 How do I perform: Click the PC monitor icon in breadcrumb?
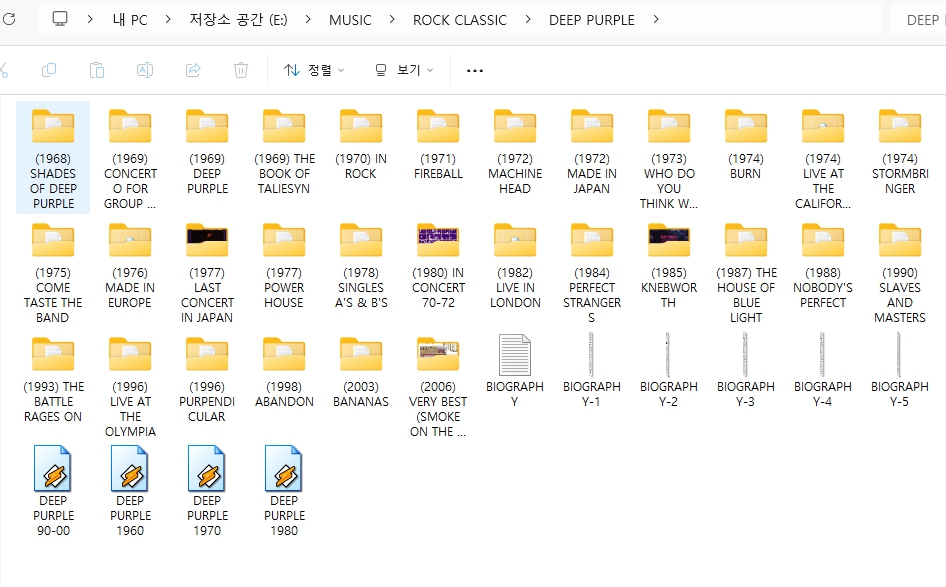click(60, 19)
